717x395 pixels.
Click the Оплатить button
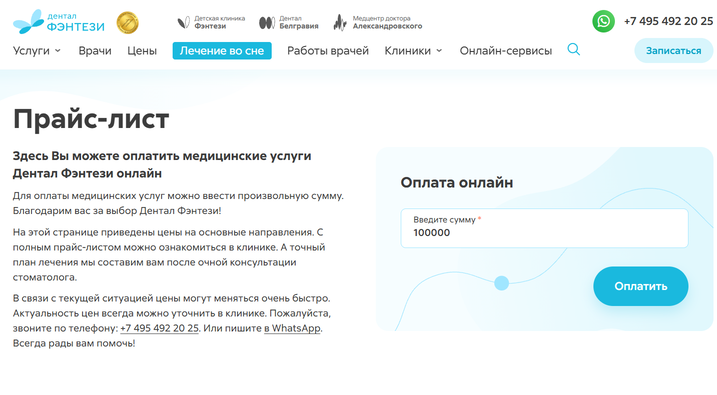641,286
